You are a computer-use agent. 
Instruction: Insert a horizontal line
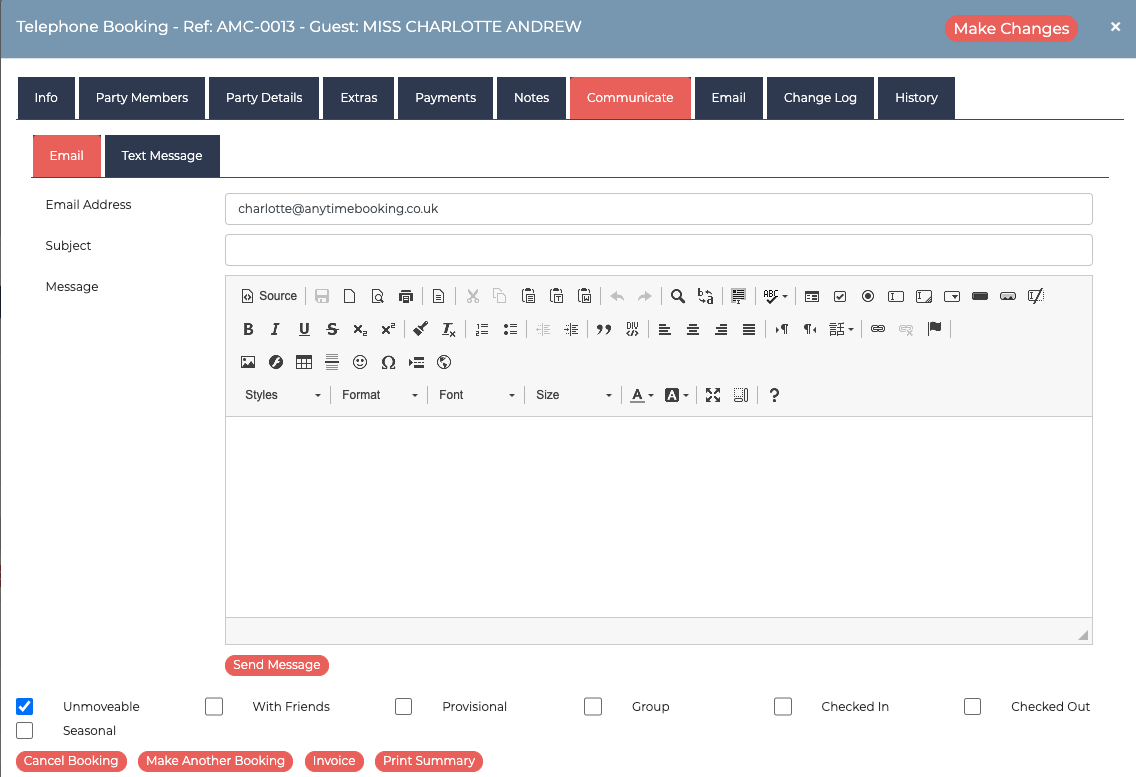pos(332,362)
